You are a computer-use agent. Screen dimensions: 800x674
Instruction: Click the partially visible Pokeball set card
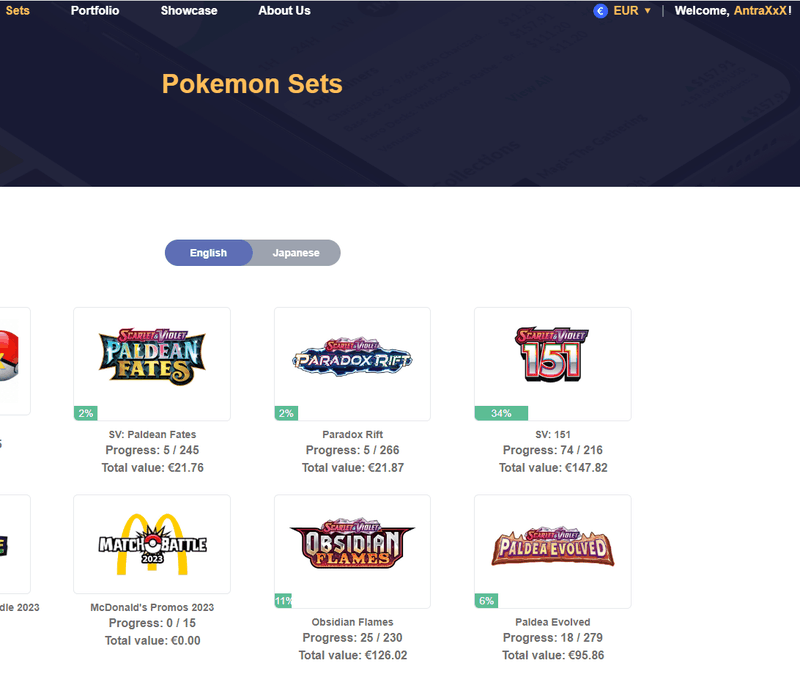(15, 361)
